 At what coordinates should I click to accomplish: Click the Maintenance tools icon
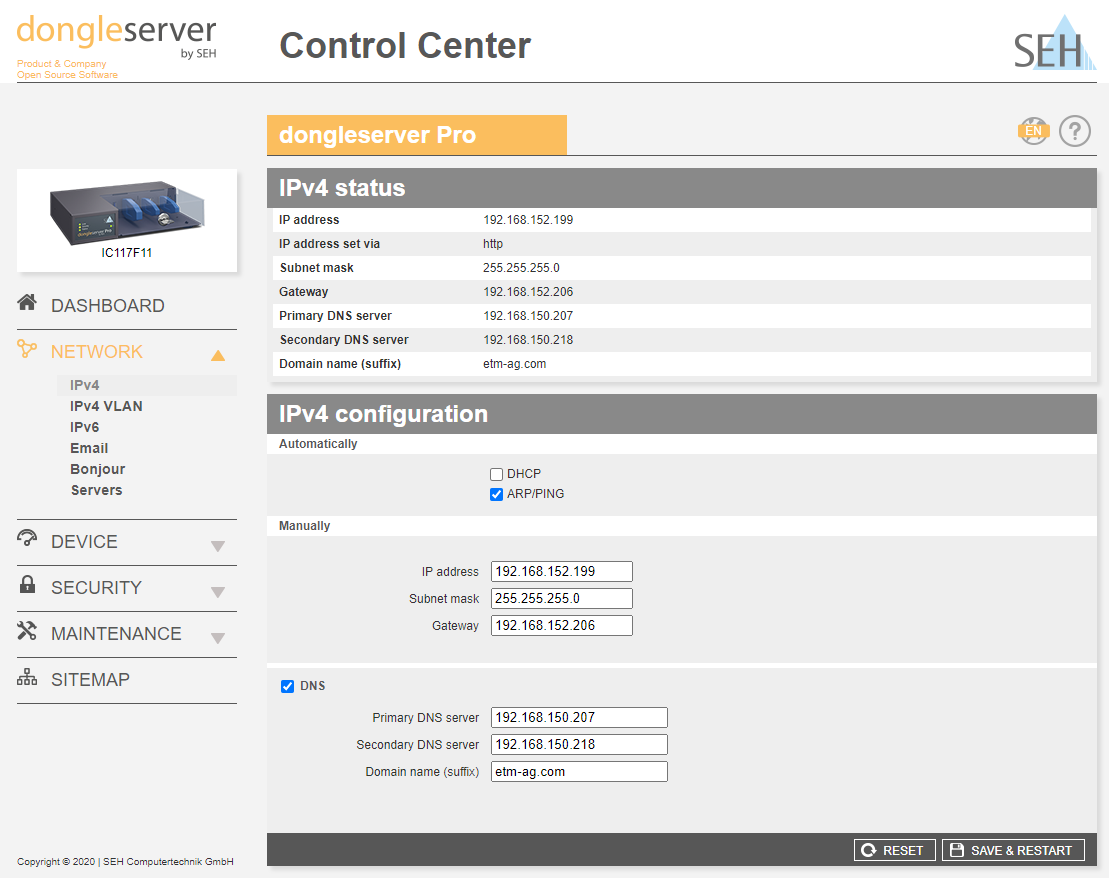pyautogui.click(x=27, y=631)
